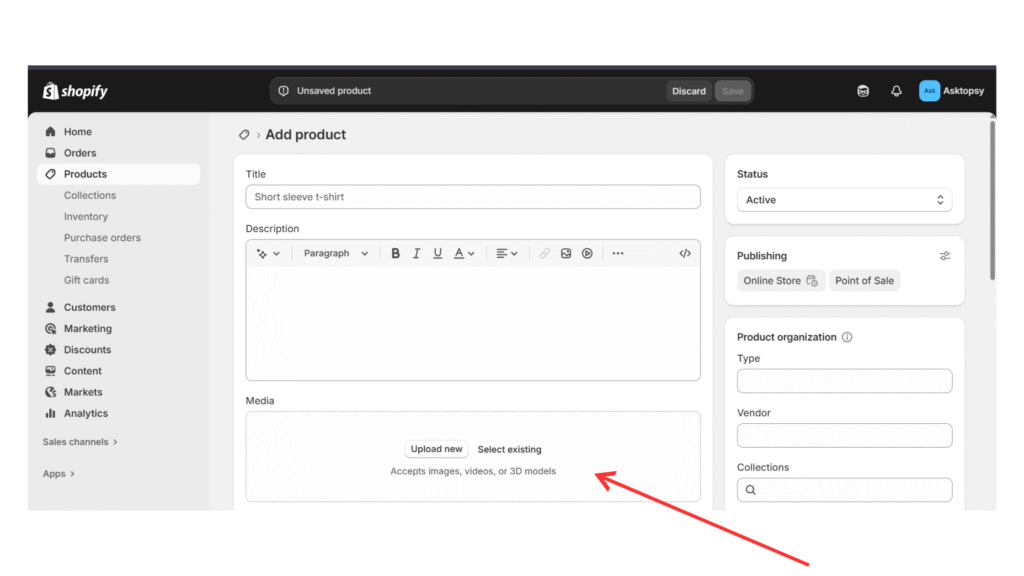The width and height of the screenshot is (1024, 576).
Task: Open the Shopify Sidekick assistant icon
Action: pos(863,91)
